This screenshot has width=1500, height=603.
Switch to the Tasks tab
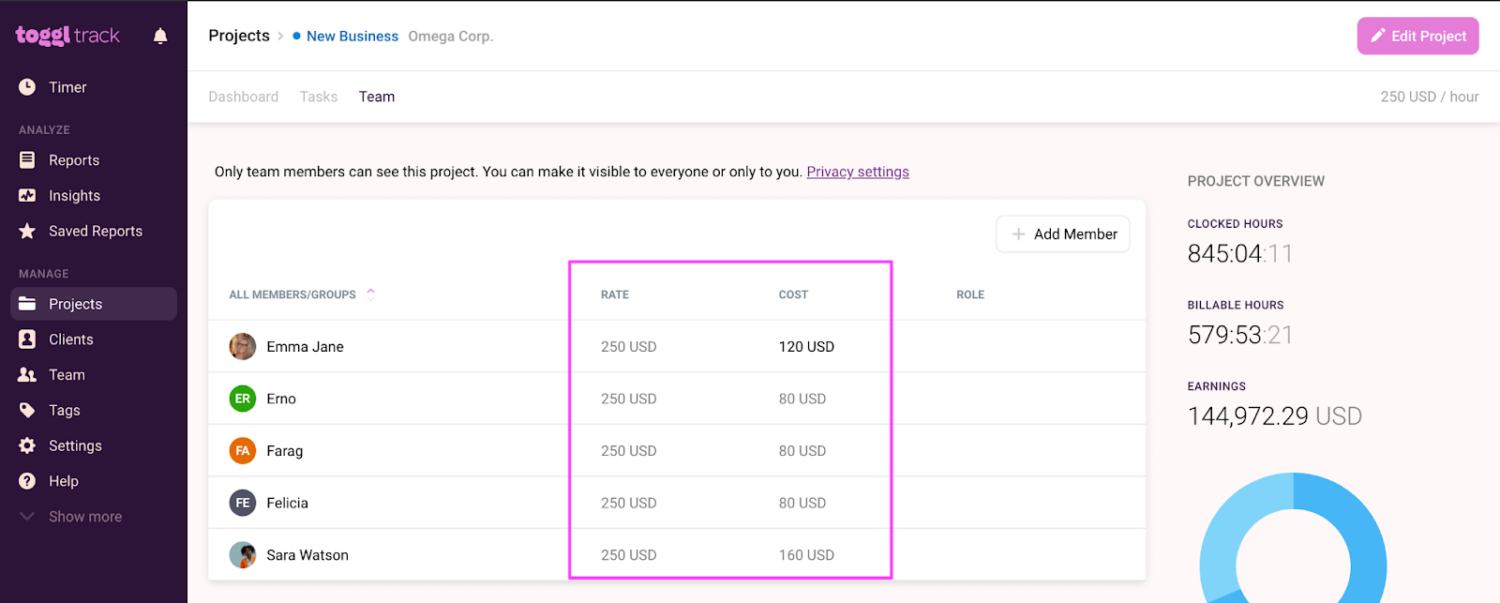[x=318, y=96]
